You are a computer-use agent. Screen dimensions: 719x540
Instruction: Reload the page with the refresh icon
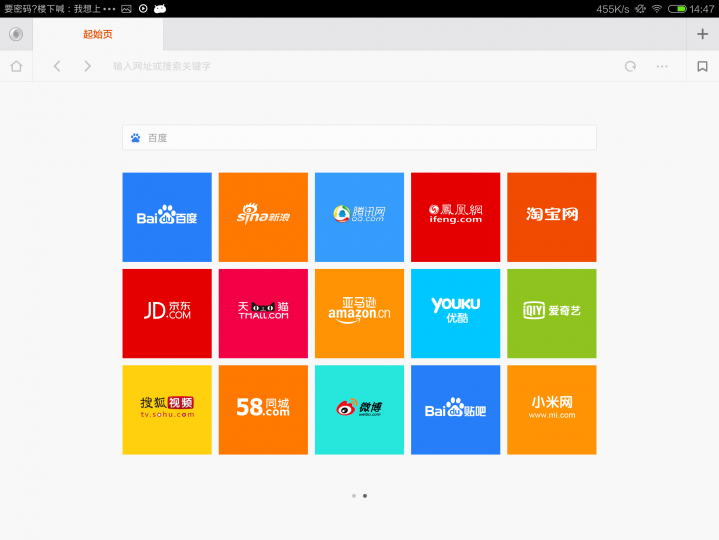[x=631, y=66]
